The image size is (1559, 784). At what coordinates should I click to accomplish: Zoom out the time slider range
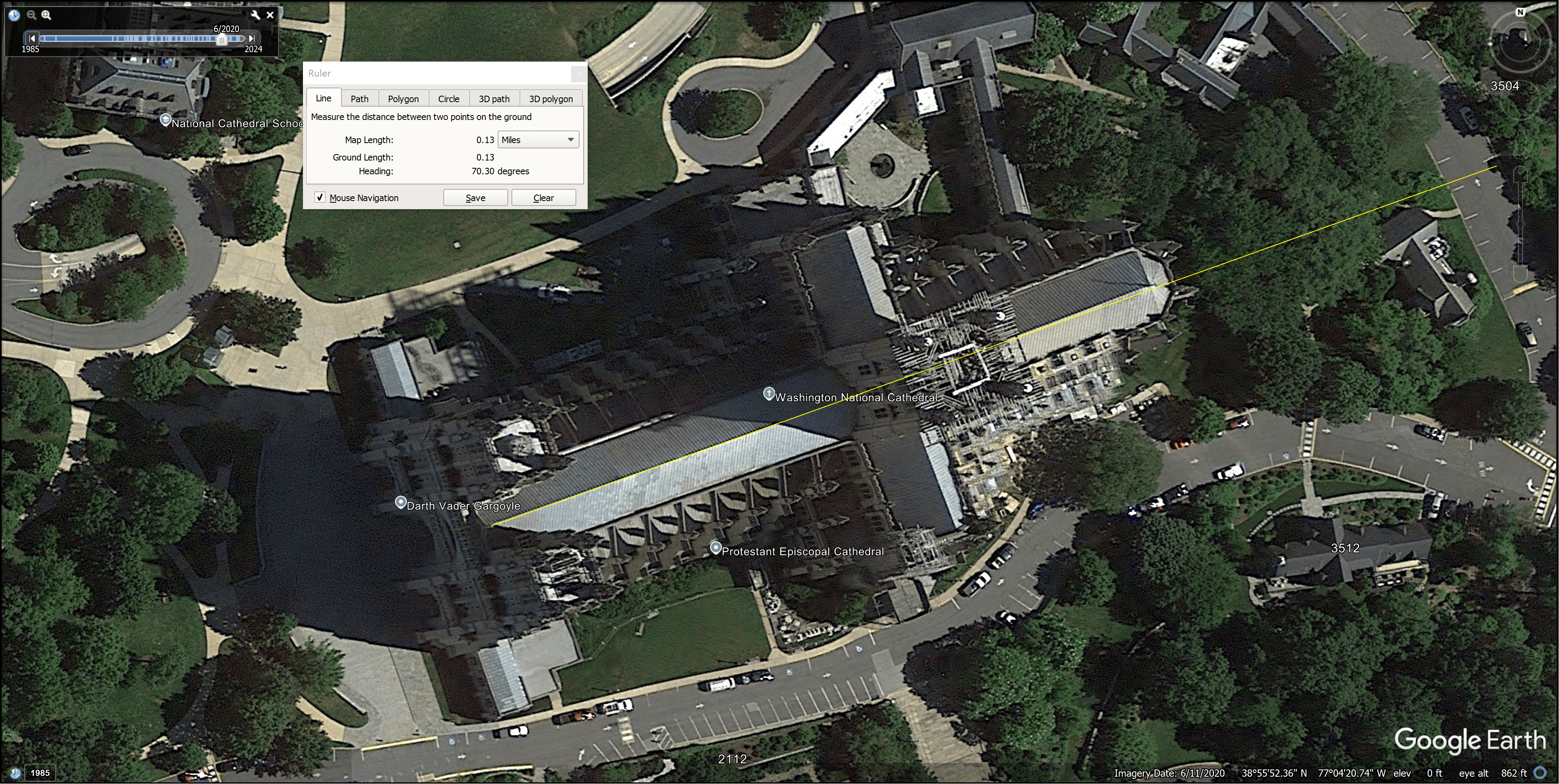click(31, 15)
